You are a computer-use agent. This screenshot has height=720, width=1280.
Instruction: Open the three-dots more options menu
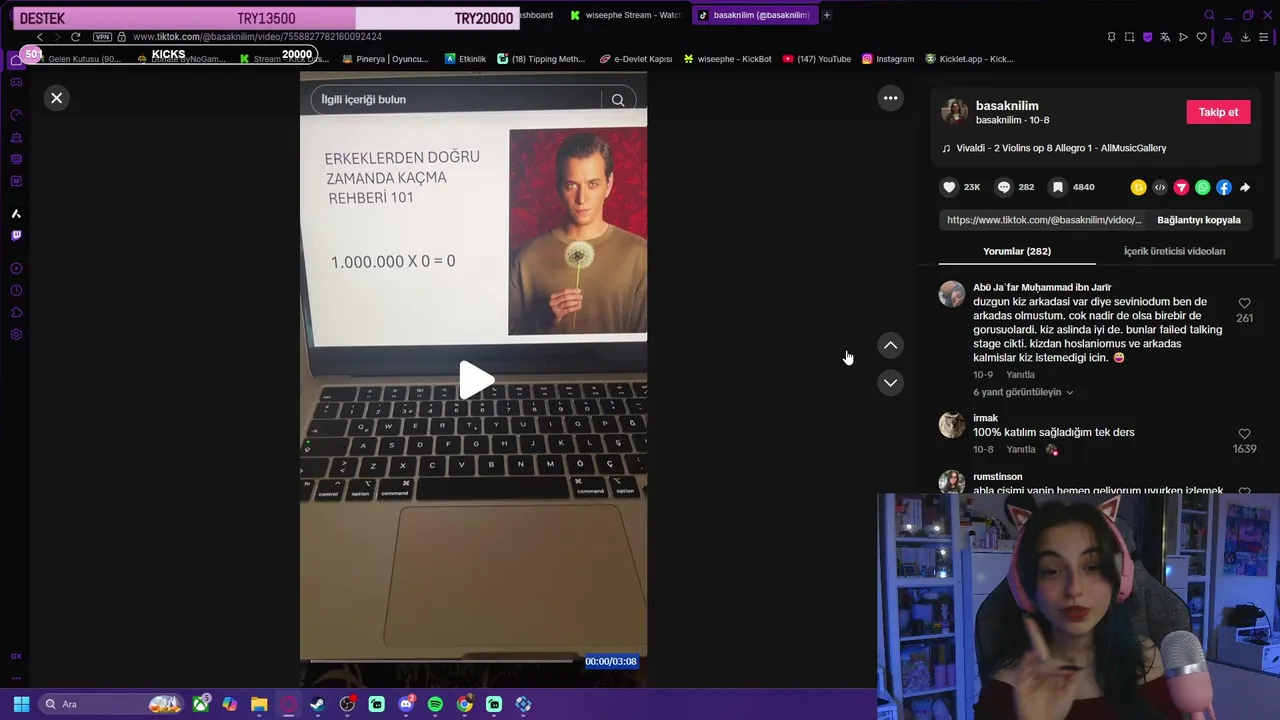pyautogui.click(x=890, y=98)
